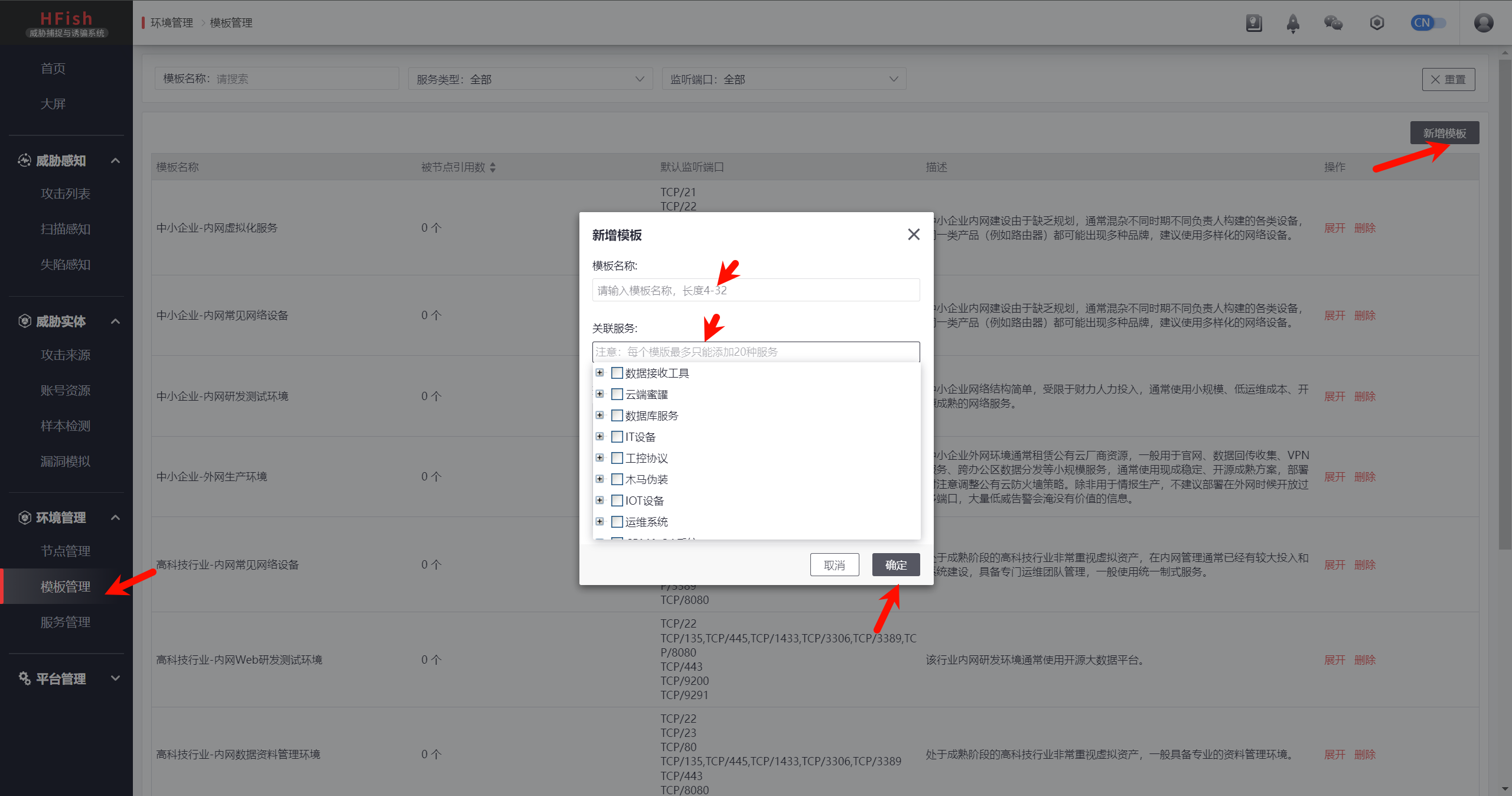
Task: Check the IOT设备 checkbox
Action: tap(617, 501)
